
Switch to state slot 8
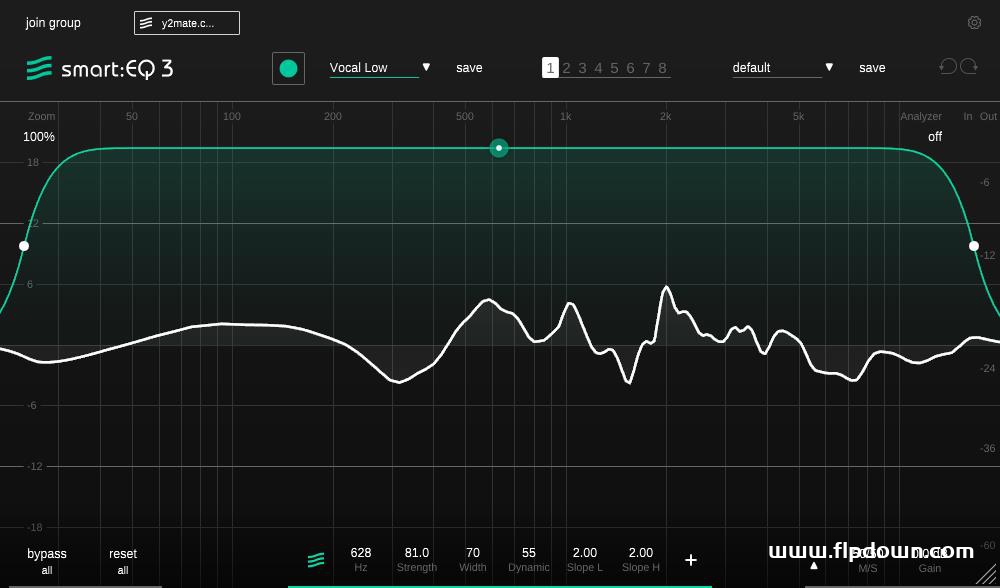[x=662, y=68]
